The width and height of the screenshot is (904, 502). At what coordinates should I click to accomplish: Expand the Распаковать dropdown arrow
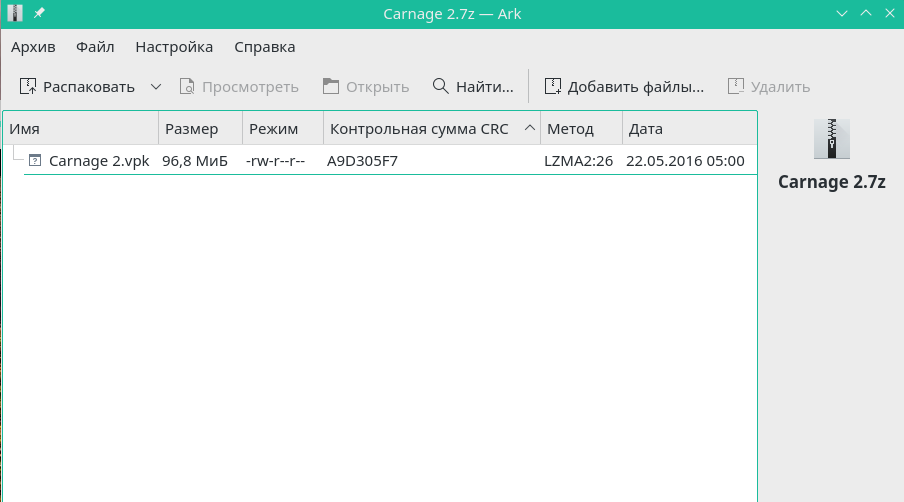pyautogui.click(x=156, y=86)
